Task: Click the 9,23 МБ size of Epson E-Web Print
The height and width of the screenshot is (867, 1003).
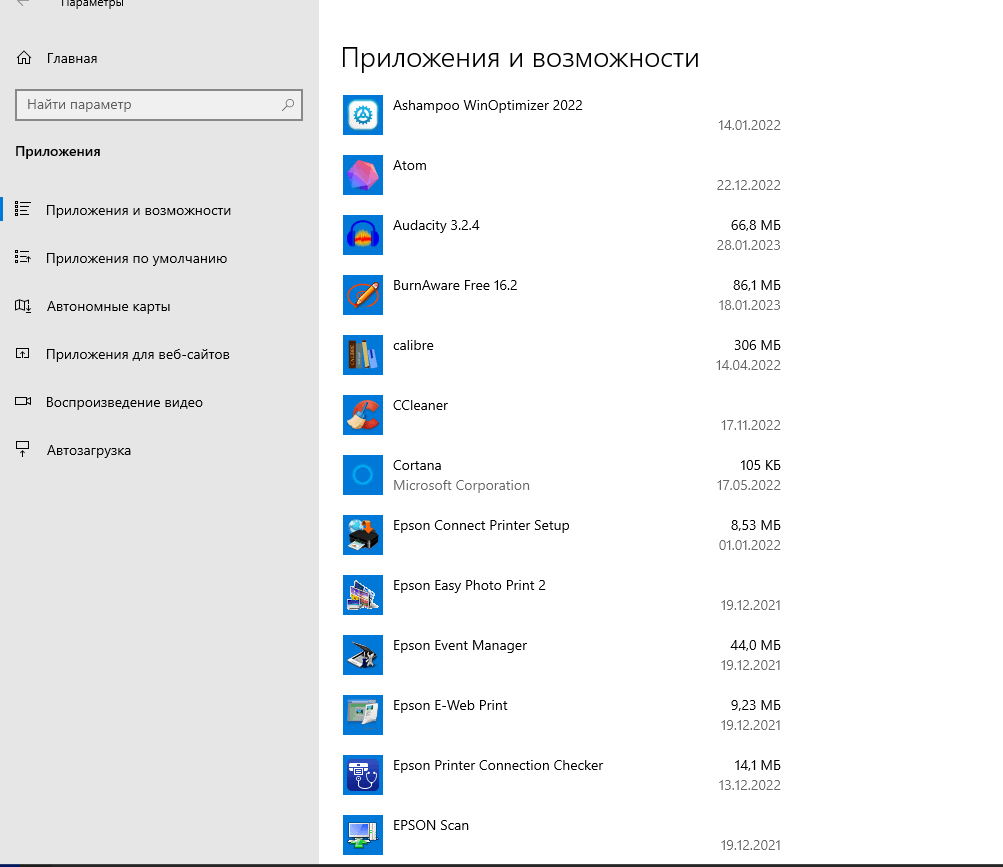Action: [x=755, y=705]
